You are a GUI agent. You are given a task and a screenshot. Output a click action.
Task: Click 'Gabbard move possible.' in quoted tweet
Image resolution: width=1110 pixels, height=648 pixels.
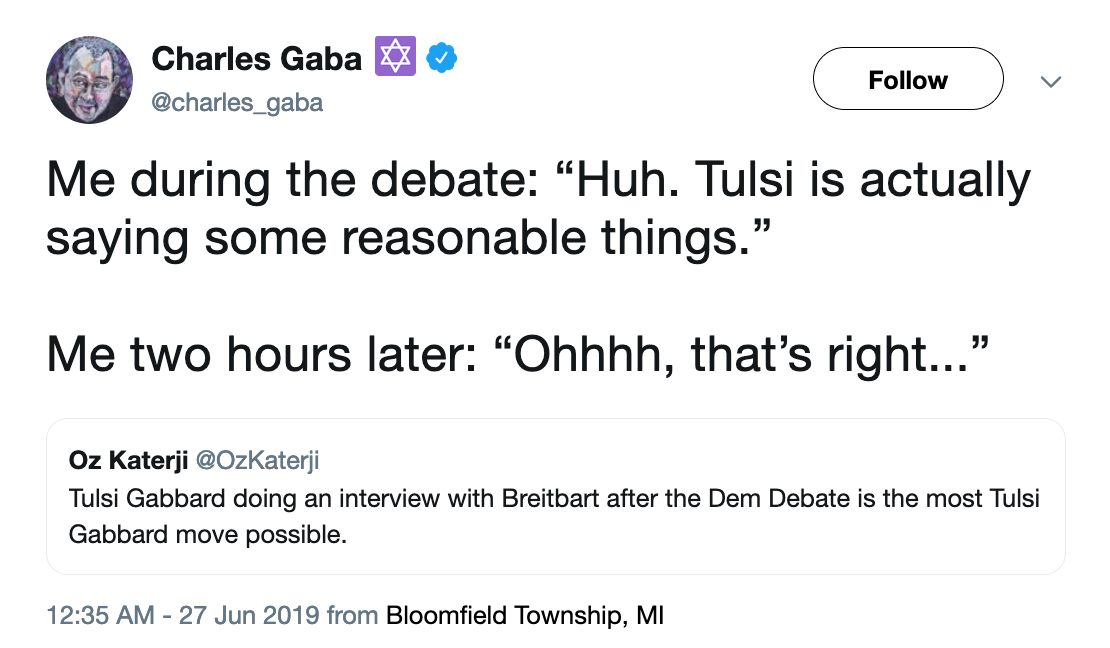tap(207, 535)
